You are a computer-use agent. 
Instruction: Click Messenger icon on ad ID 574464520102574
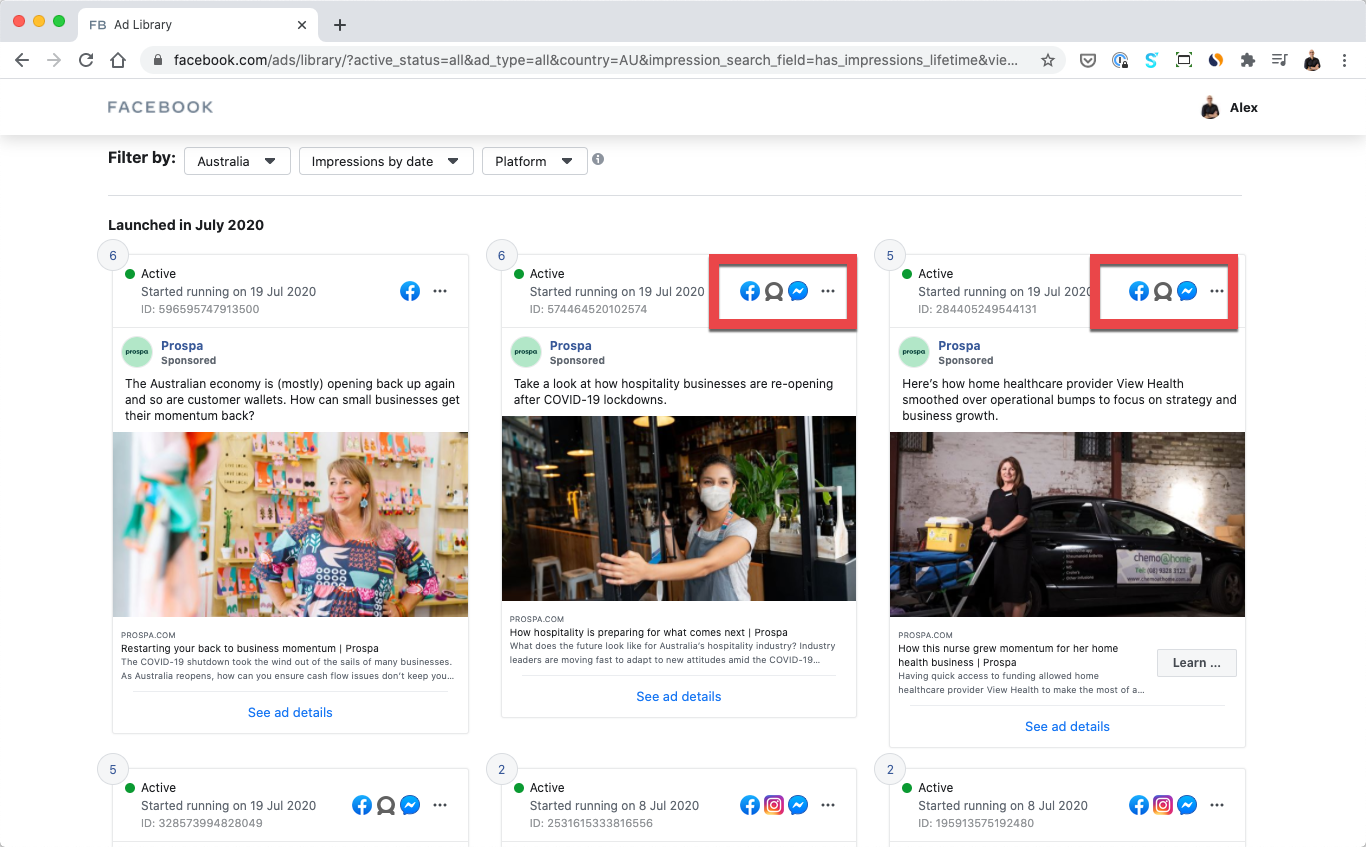pos(798,291)
